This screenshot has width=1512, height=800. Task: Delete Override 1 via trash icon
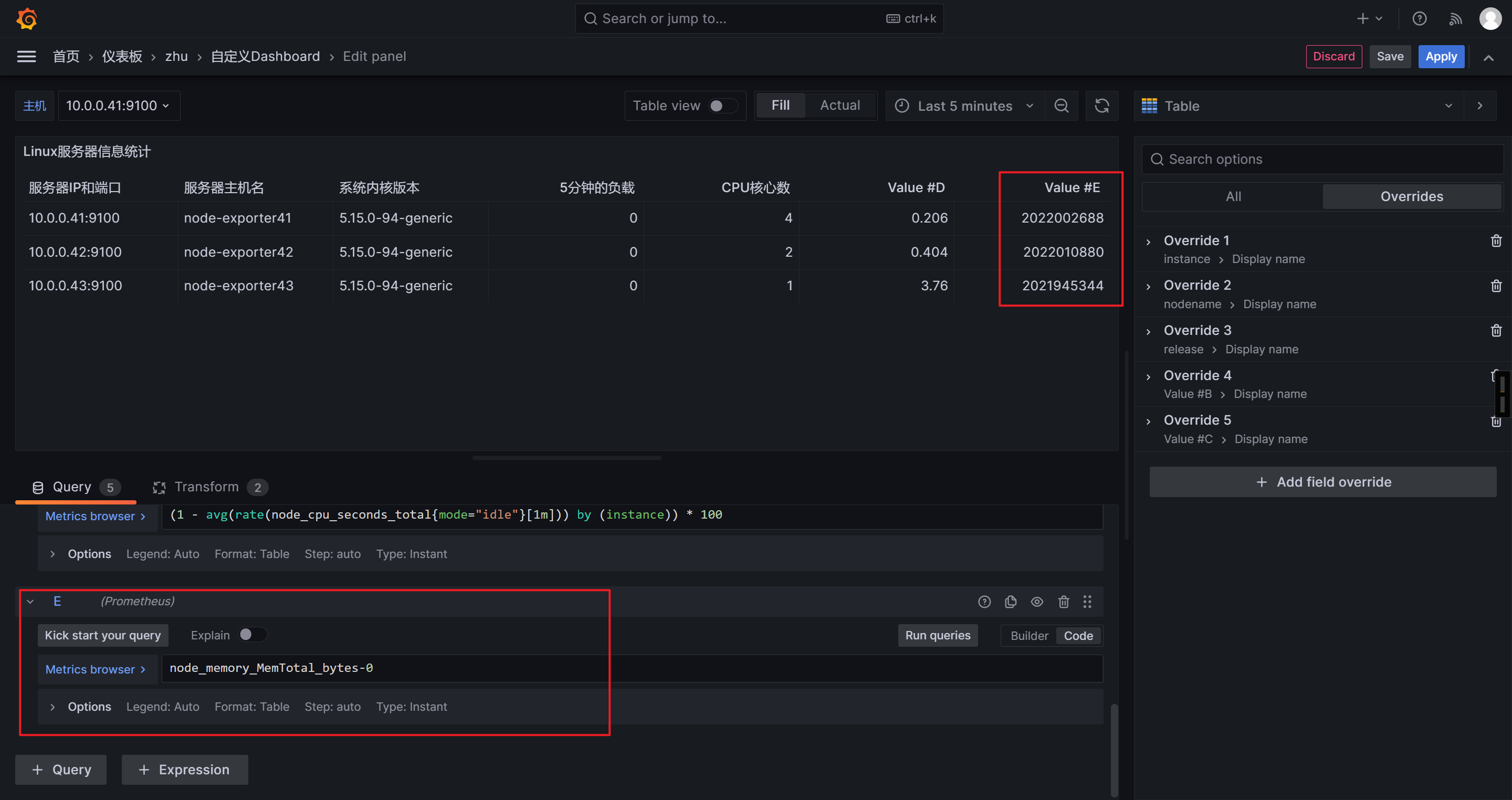[1496, 240]
